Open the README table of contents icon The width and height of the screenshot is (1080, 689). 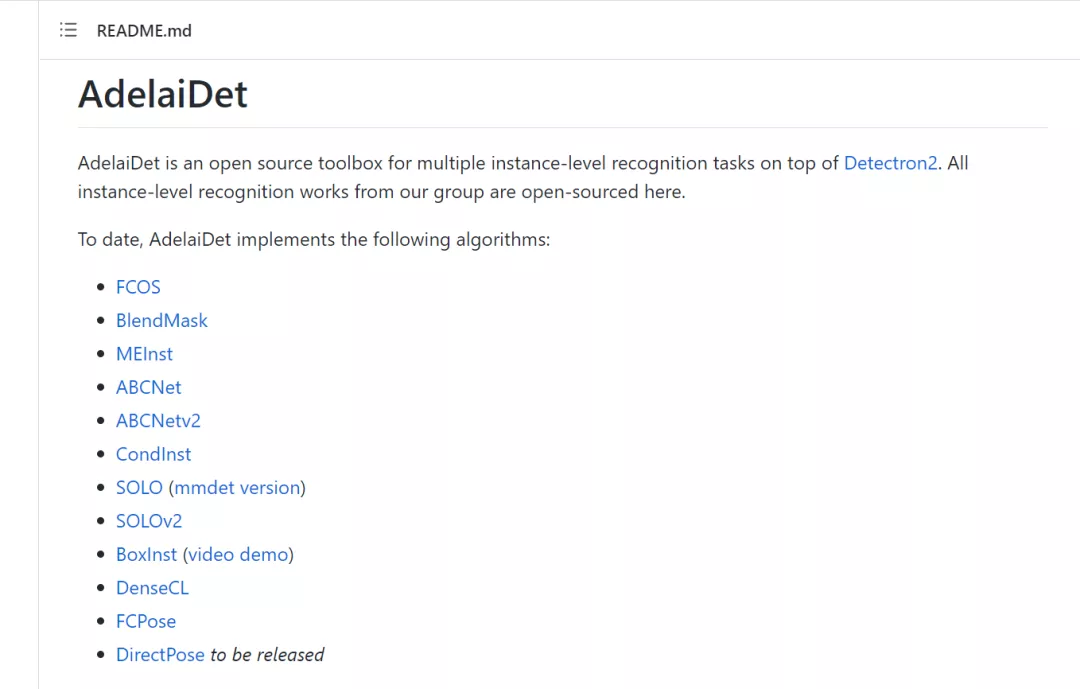click(68, 30)
